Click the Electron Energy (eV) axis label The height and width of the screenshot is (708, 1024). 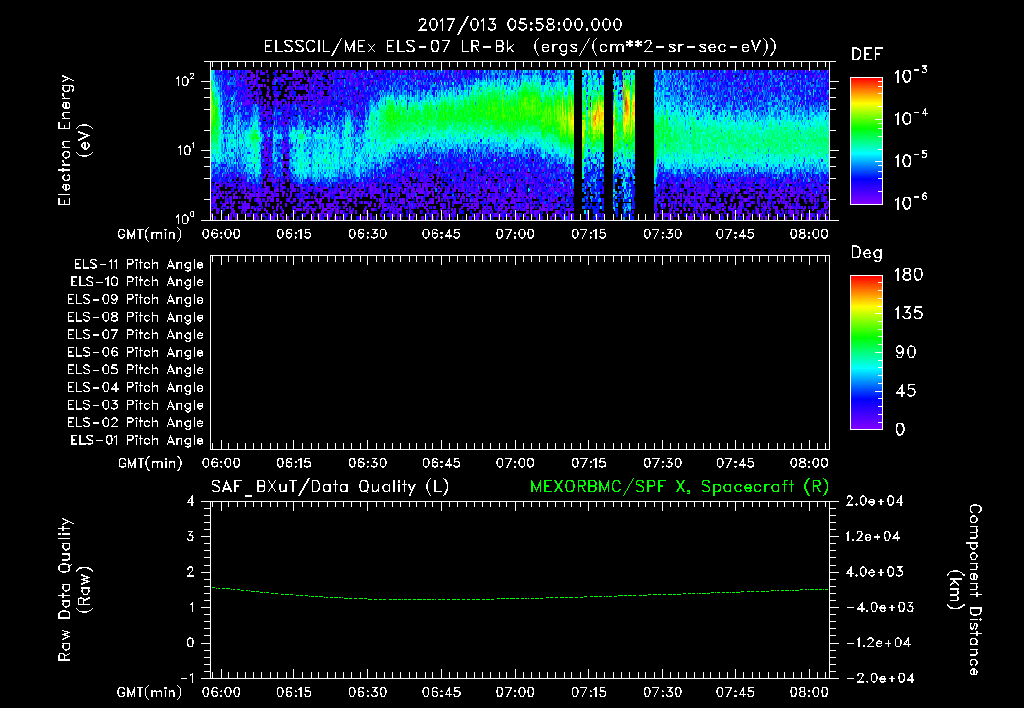point(74,140)
